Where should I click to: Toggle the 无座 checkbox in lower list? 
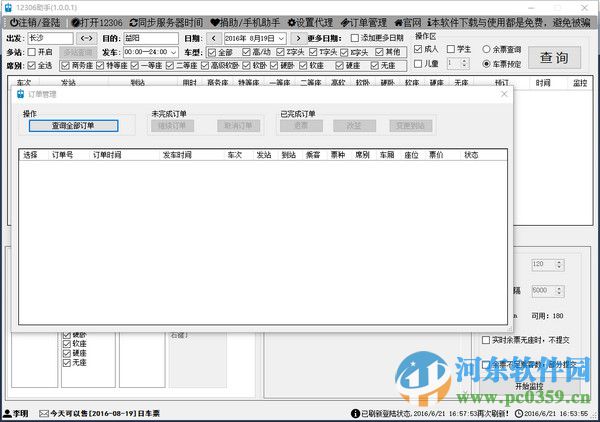[x=67, y=362]
